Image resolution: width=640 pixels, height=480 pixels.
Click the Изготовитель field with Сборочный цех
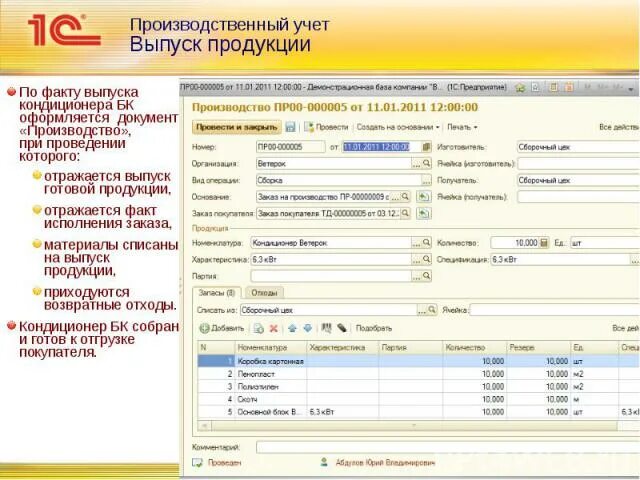click(578, 147)
